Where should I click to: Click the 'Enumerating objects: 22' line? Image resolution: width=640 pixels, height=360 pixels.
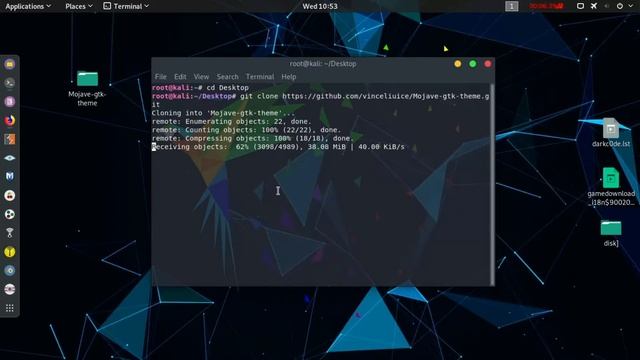tap(231, 122)
